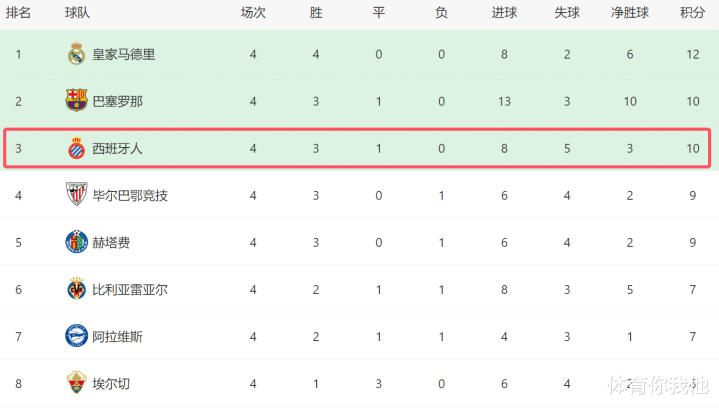Open the Getafe club badge
The height and width of the screenshot is (408, 719).
76,242
